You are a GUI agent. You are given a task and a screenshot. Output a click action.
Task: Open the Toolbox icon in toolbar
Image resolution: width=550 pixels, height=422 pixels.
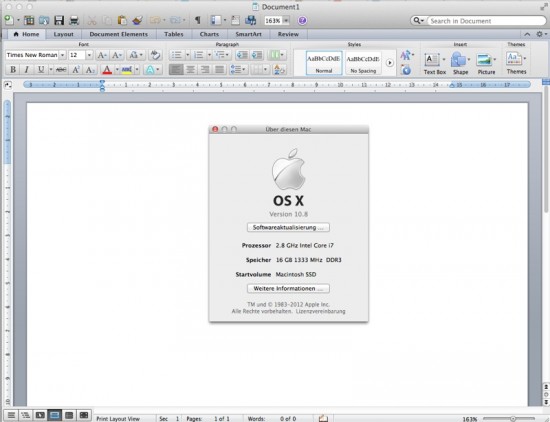pos(235,20)
